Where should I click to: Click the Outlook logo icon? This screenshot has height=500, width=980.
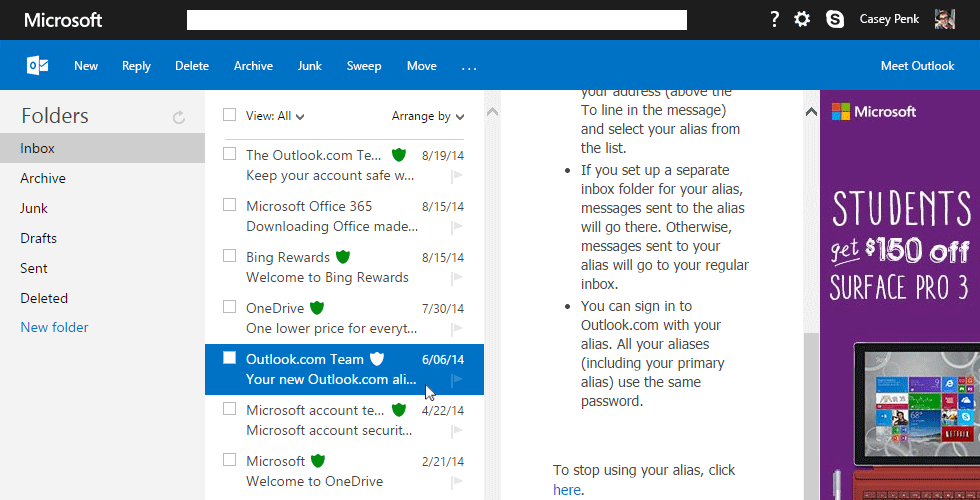click(38, 66)
